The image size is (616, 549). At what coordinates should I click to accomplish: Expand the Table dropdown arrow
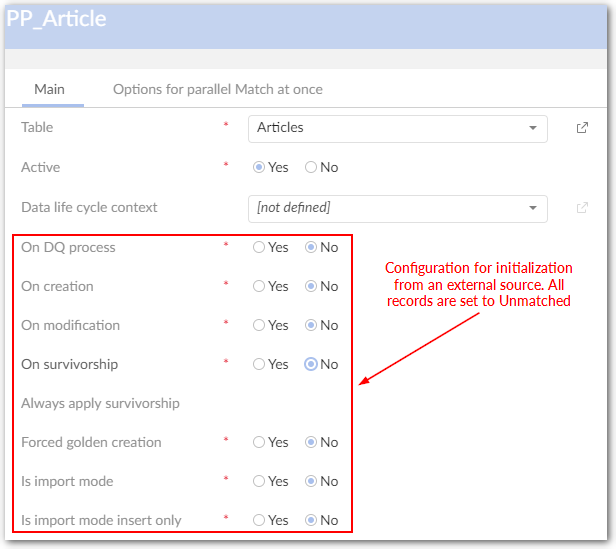pos(533,128)
